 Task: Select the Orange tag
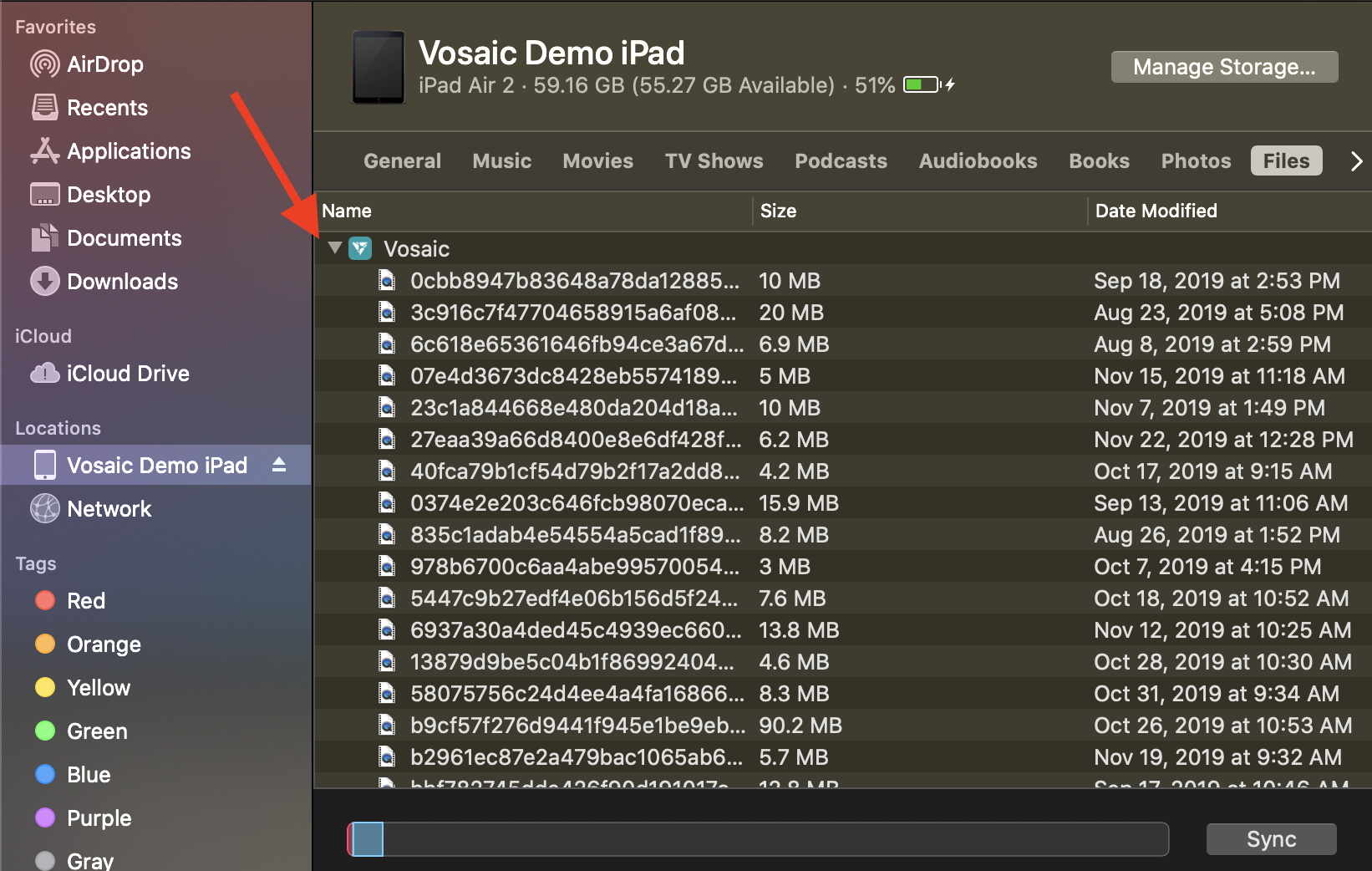click(88, 644)
